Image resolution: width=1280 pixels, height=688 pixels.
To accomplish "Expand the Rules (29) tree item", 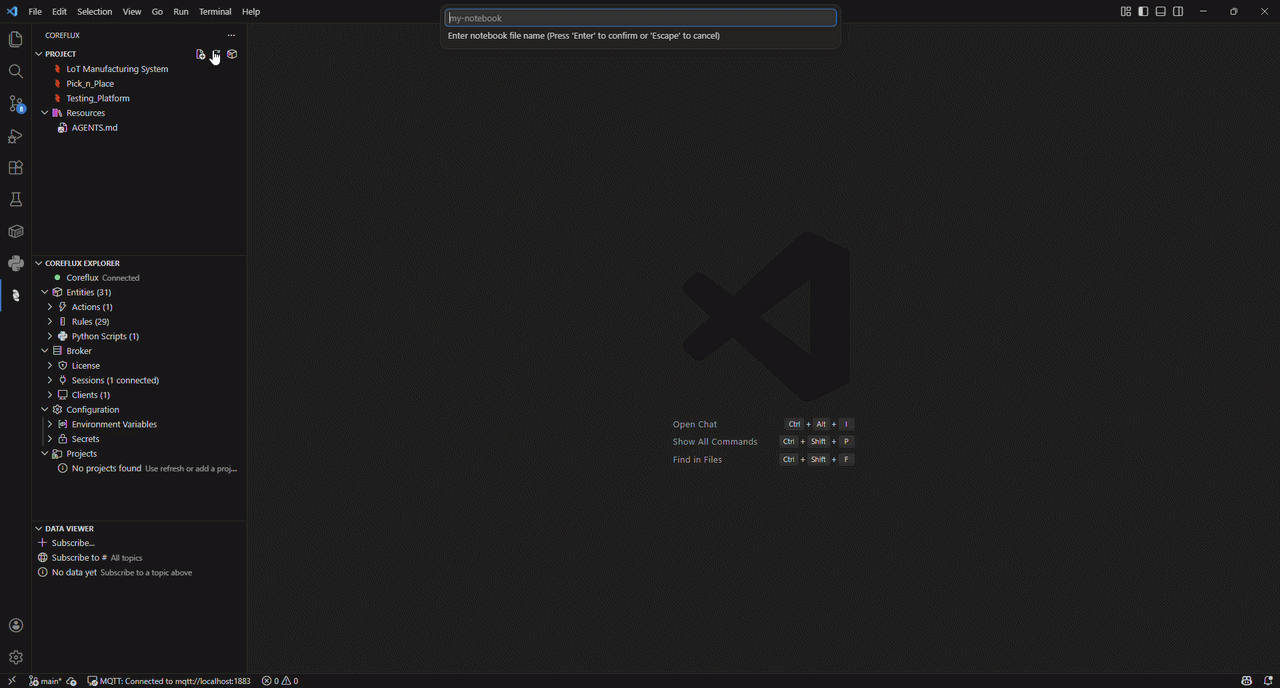I will click(49, 321).
